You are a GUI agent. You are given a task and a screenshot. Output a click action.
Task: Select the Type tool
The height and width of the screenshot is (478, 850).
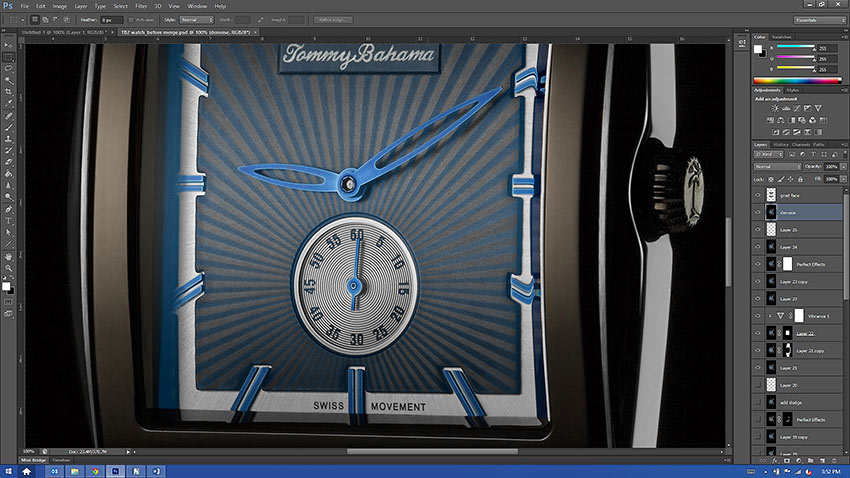pyautogui.click(x=8, y=221)
